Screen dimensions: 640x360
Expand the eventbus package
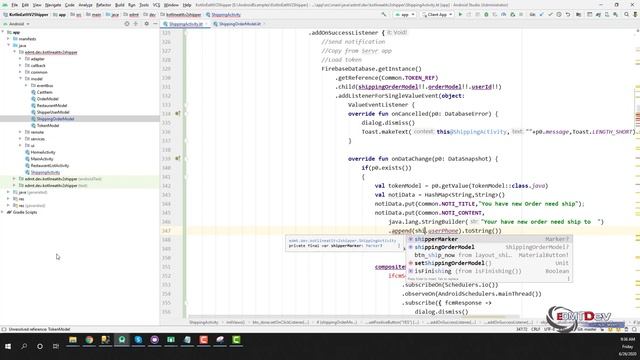click(x=27, y=85)
